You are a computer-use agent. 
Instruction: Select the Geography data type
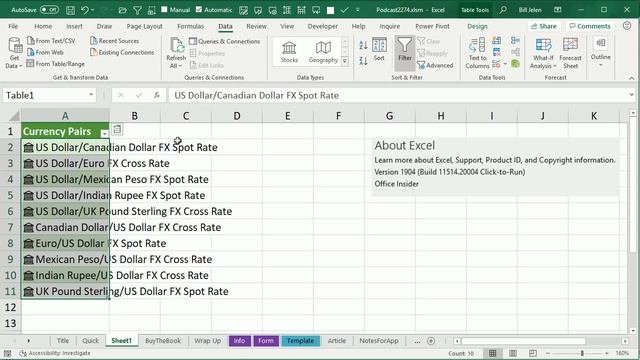tap(323, 52)
